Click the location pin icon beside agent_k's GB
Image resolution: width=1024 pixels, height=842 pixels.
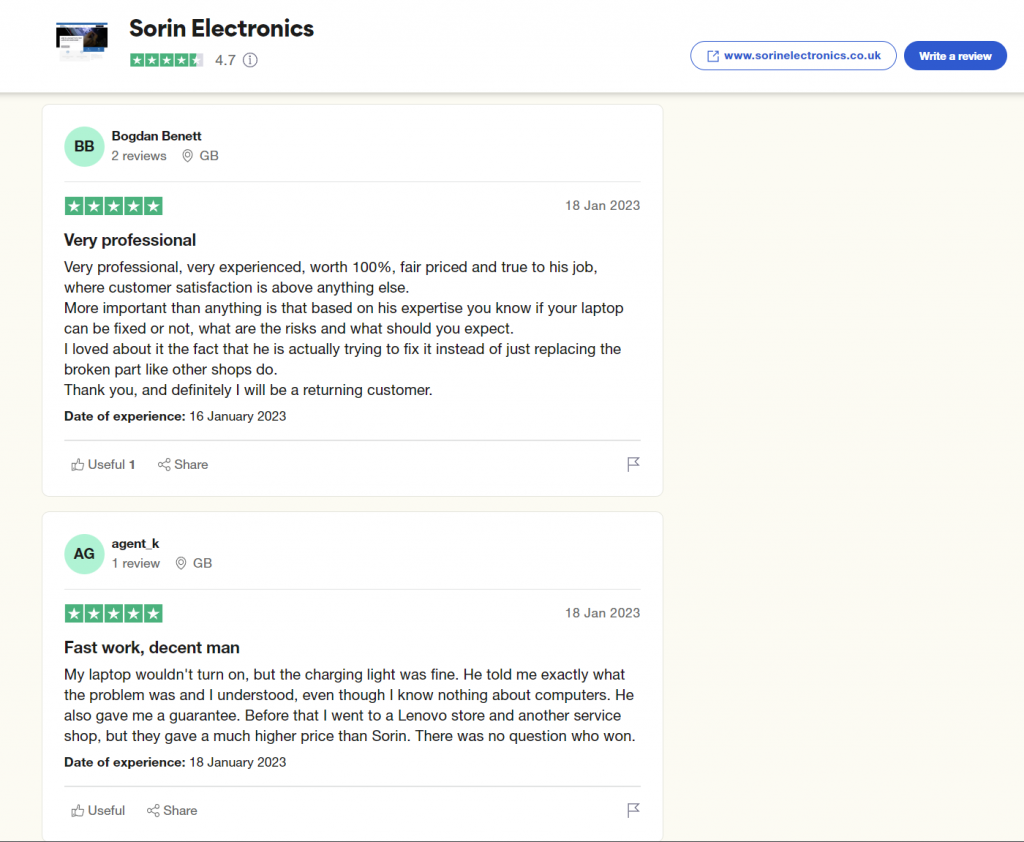click(x=181, y=563)
